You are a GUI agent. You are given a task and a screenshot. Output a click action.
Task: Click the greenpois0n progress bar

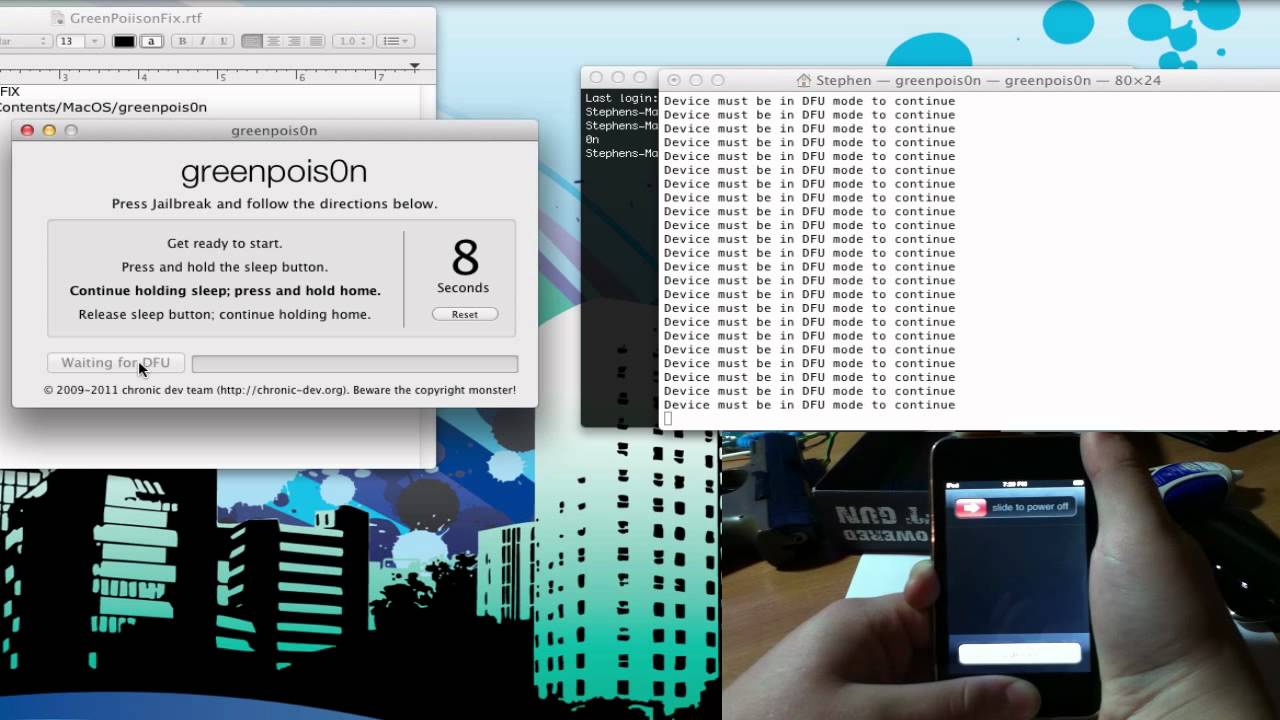[x=355, y=364]
